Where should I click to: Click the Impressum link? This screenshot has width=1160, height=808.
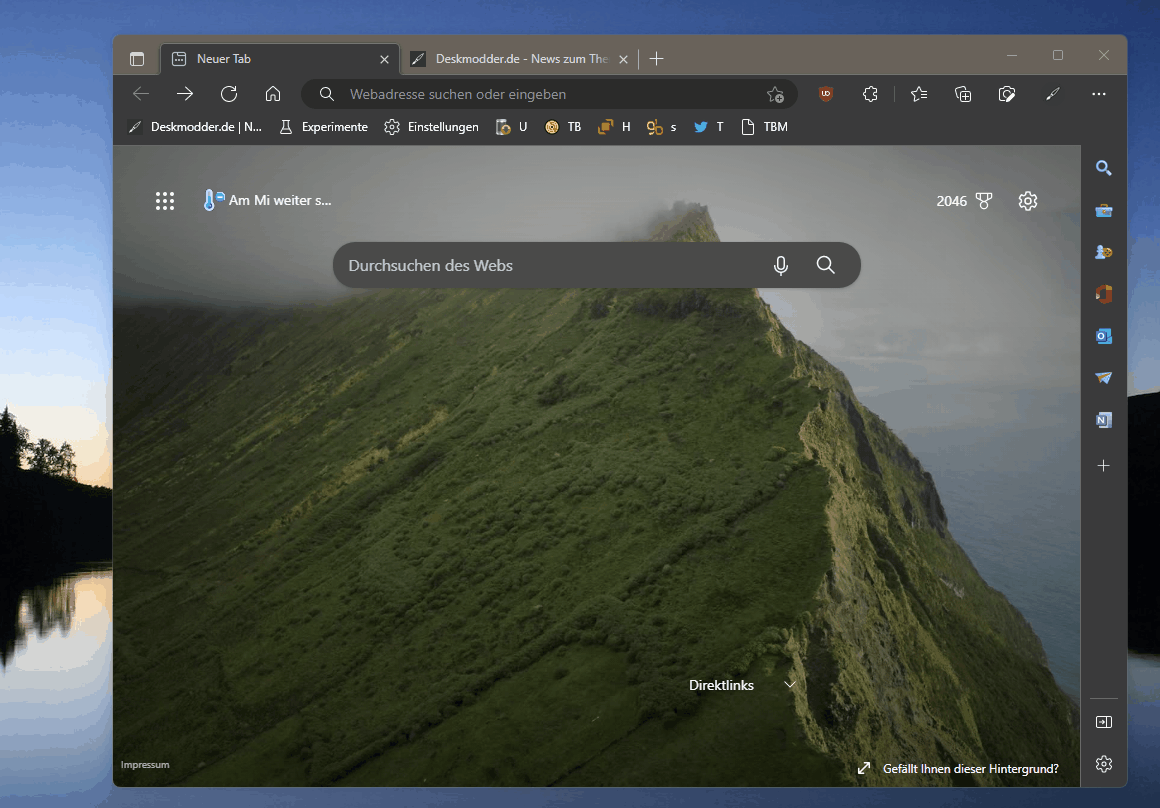pos(145,765)
